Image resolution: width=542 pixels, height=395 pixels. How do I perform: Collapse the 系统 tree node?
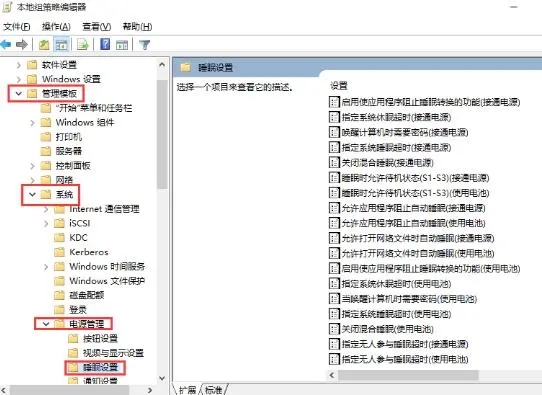(32, 195)
